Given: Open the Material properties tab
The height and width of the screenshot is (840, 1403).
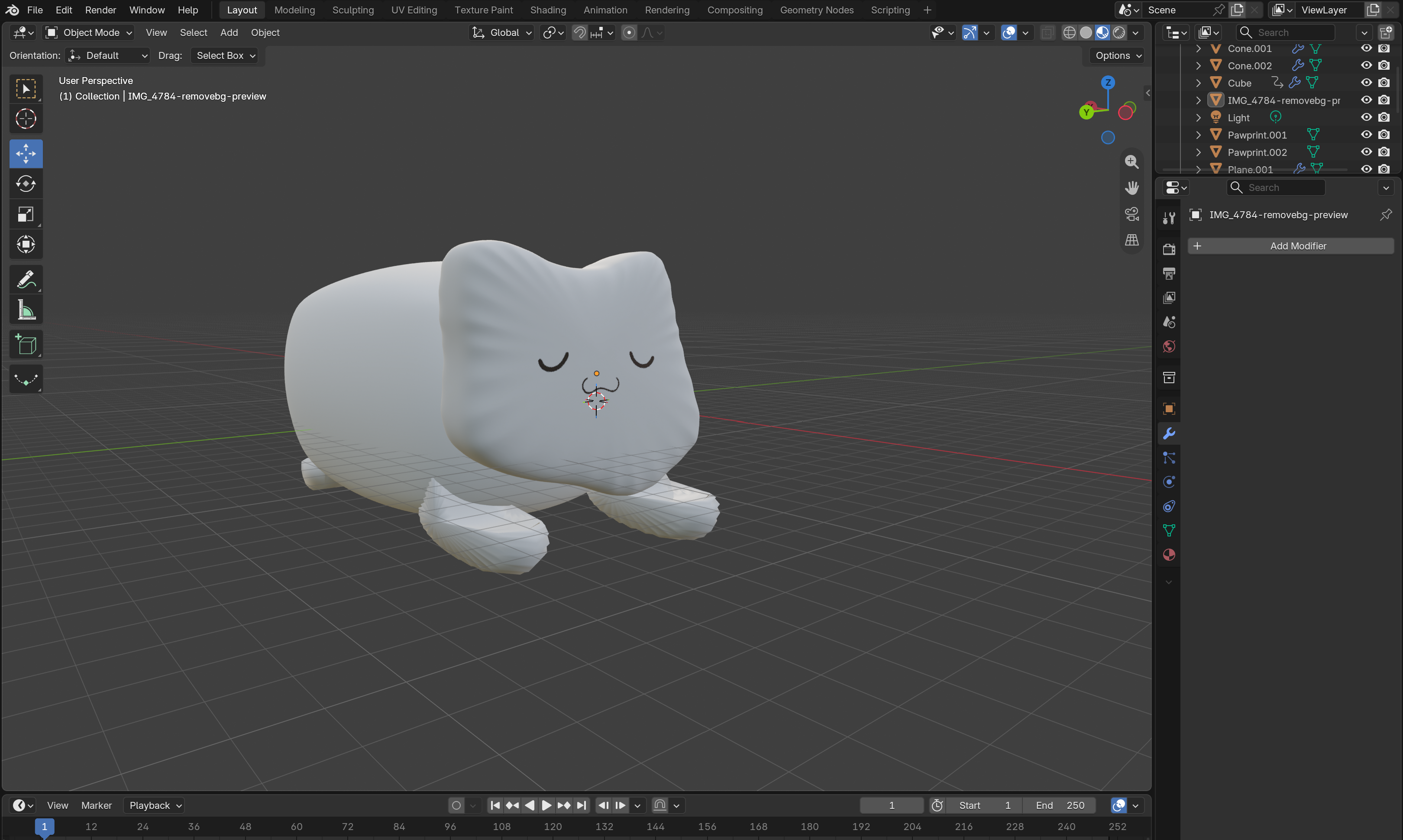Looking at the screenshot, I should click(1169, 555).
